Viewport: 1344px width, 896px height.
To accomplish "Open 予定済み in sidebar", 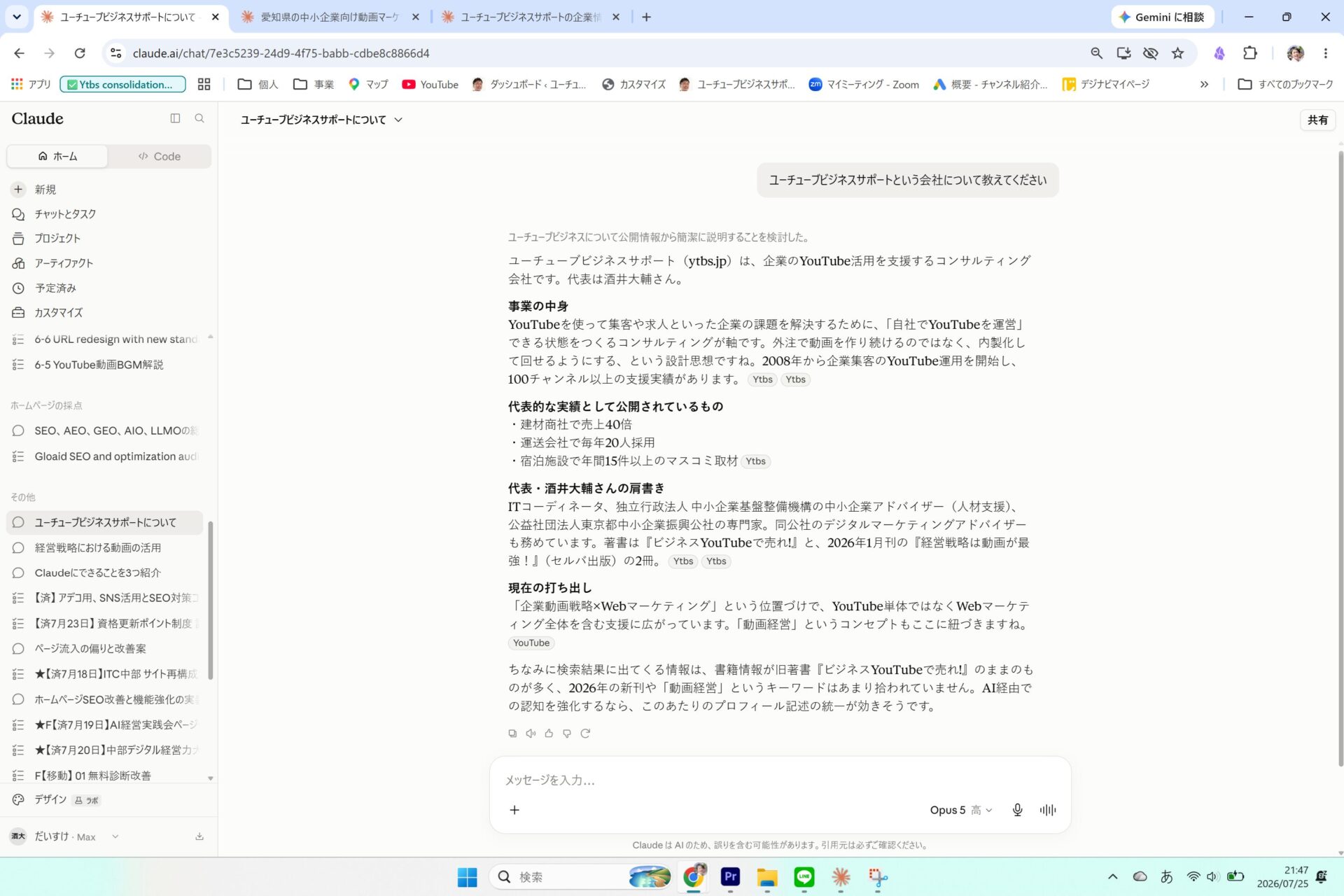I will point(105,288).
